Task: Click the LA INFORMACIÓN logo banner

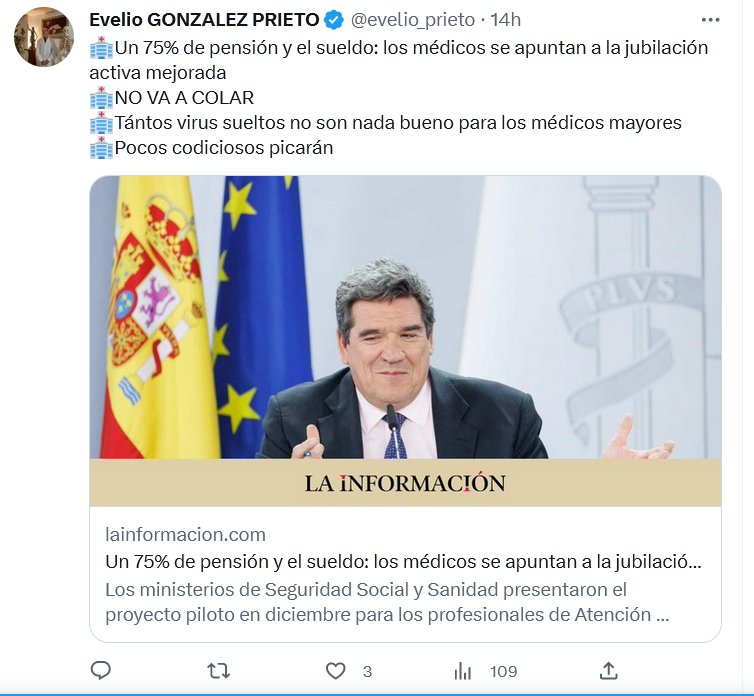Action: tap(405, 483)
